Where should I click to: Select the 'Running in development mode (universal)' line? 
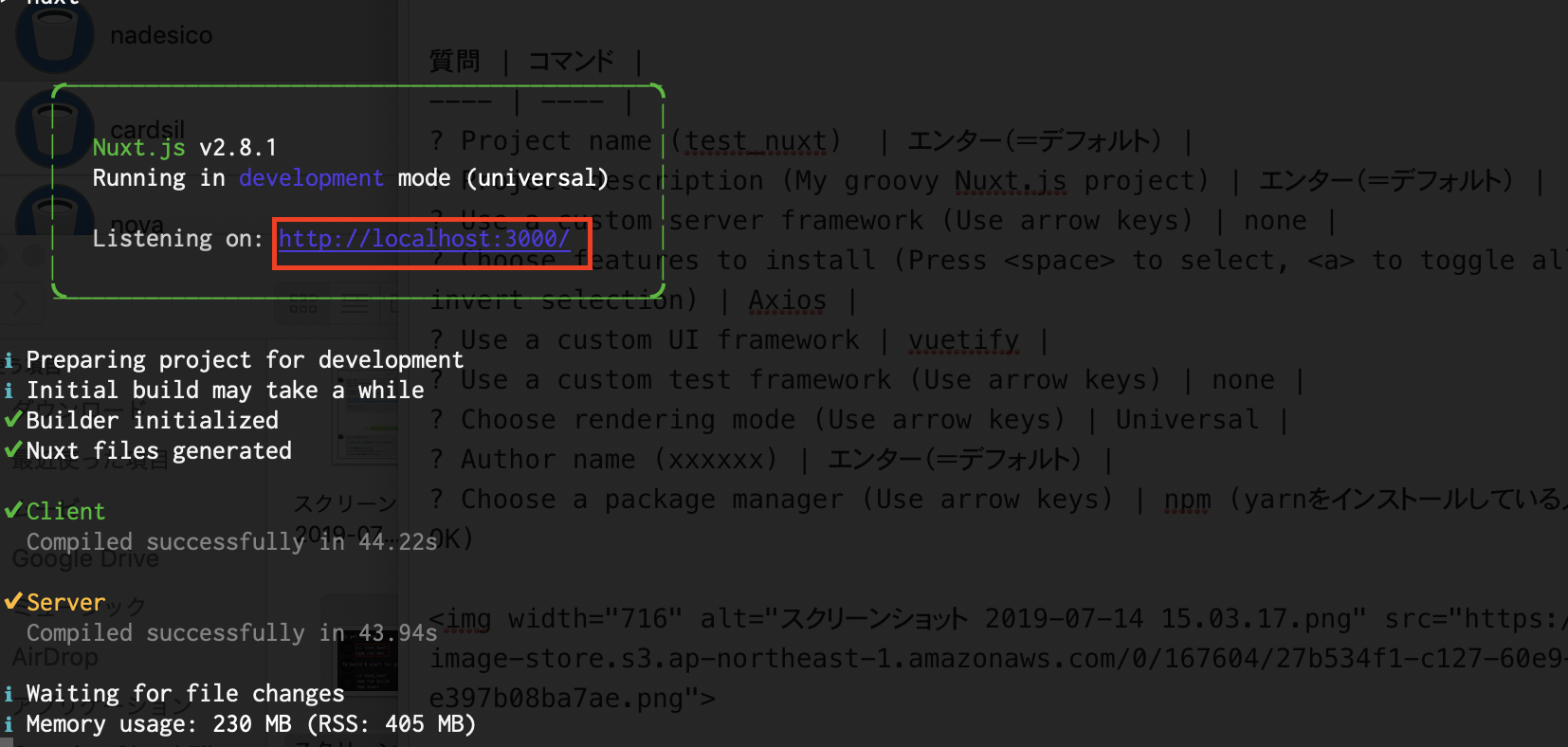(350, 178)
